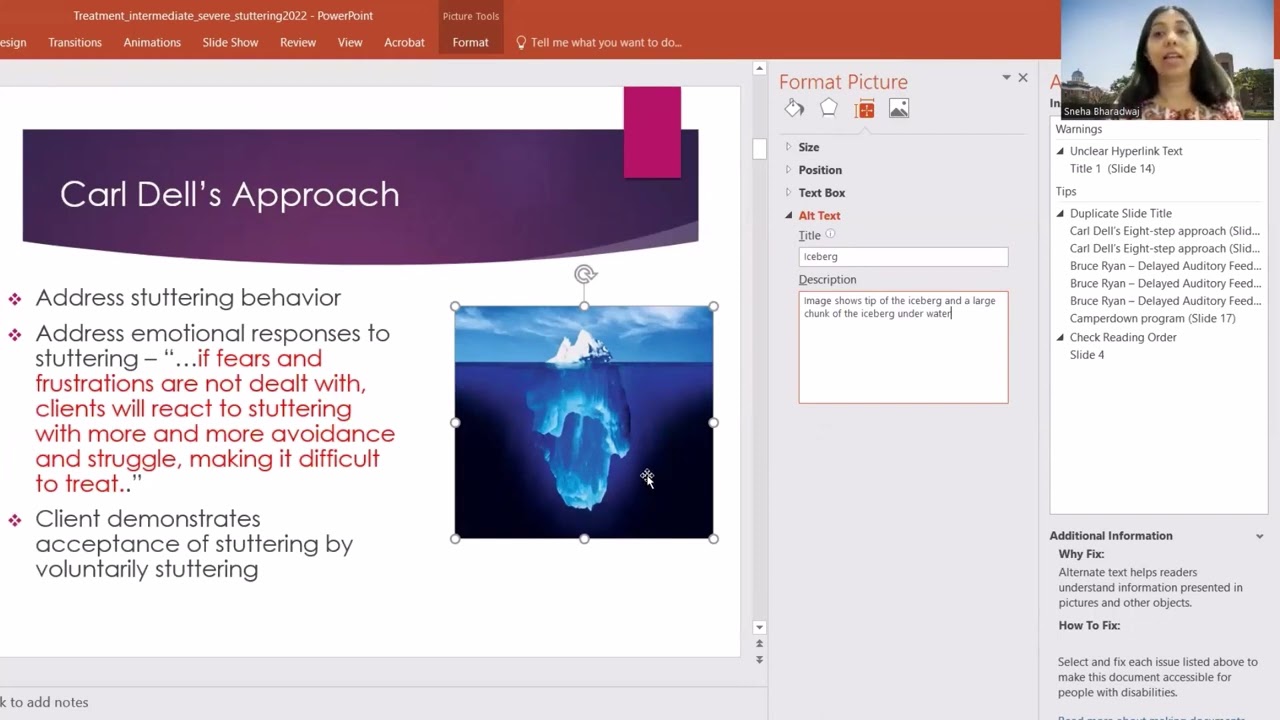The height and width of the screenshot is (720, 1280).
Task: Select the Picture Tools Format tab
Action: point(470,43)
